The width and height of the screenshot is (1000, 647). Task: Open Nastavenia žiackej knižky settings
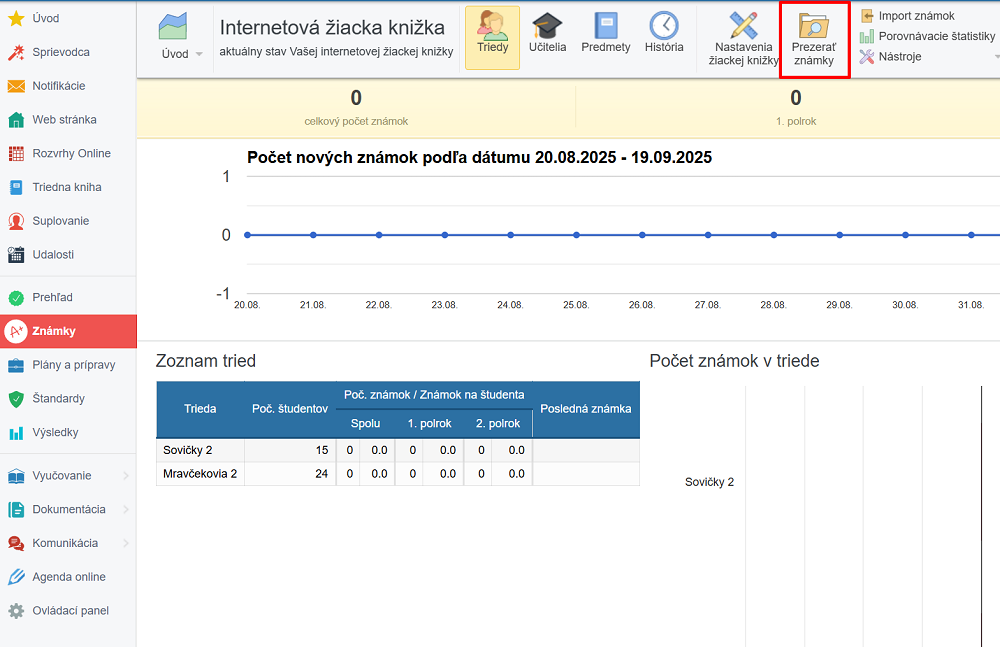[743, 40]
